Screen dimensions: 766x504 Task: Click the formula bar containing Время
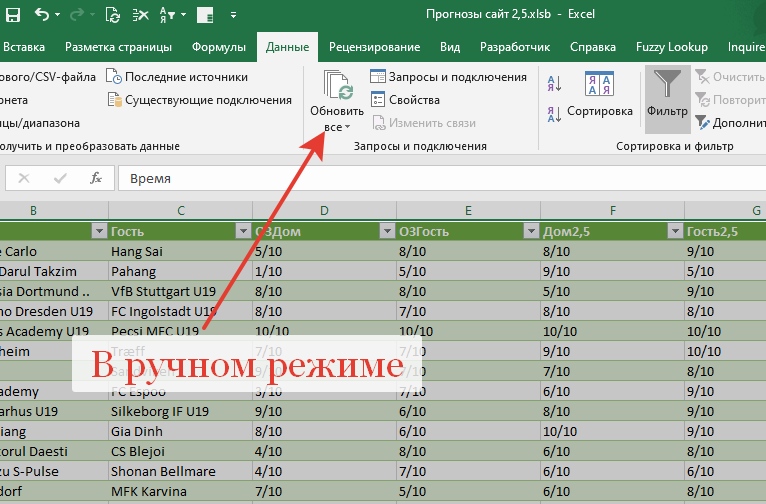pyautogui.click(x=442, y=178)
